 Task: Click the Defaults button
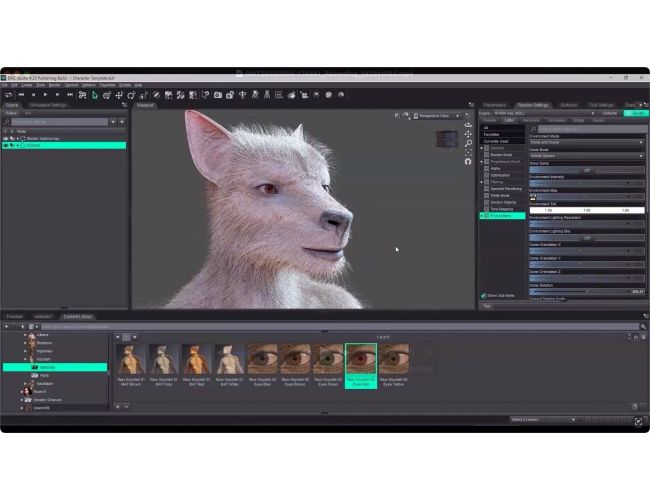click(611, 113)
